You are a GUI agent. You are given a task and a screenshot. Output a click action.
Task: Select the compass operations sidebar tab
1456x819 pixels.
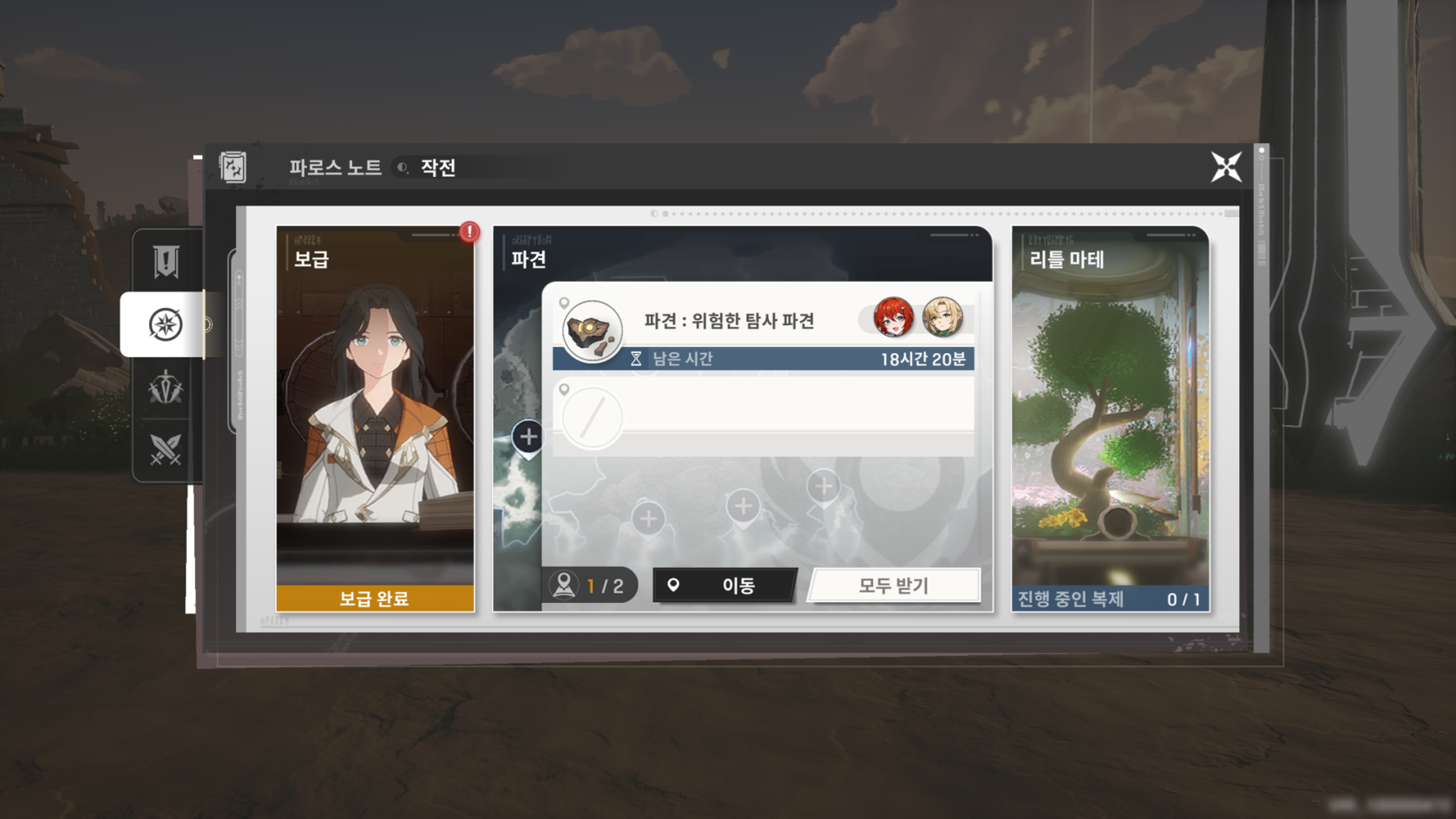pos(164,324)
